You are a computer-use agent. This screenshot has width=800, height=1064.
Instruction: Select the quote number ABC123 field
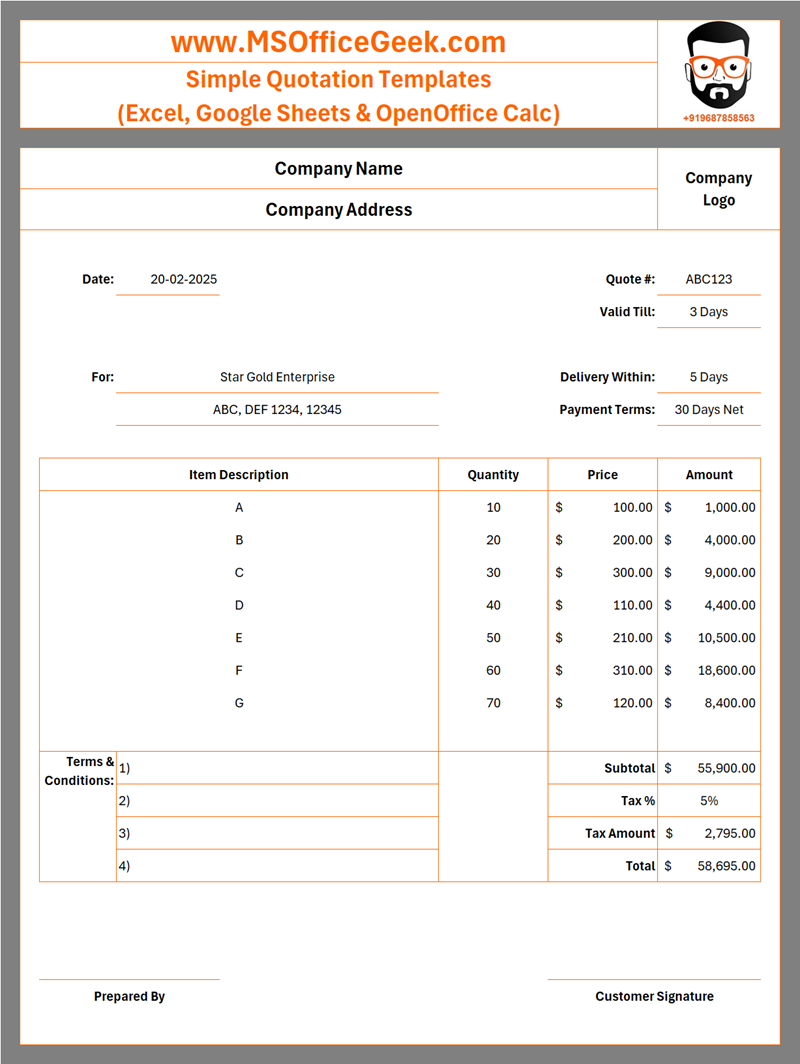click(708, 280)
